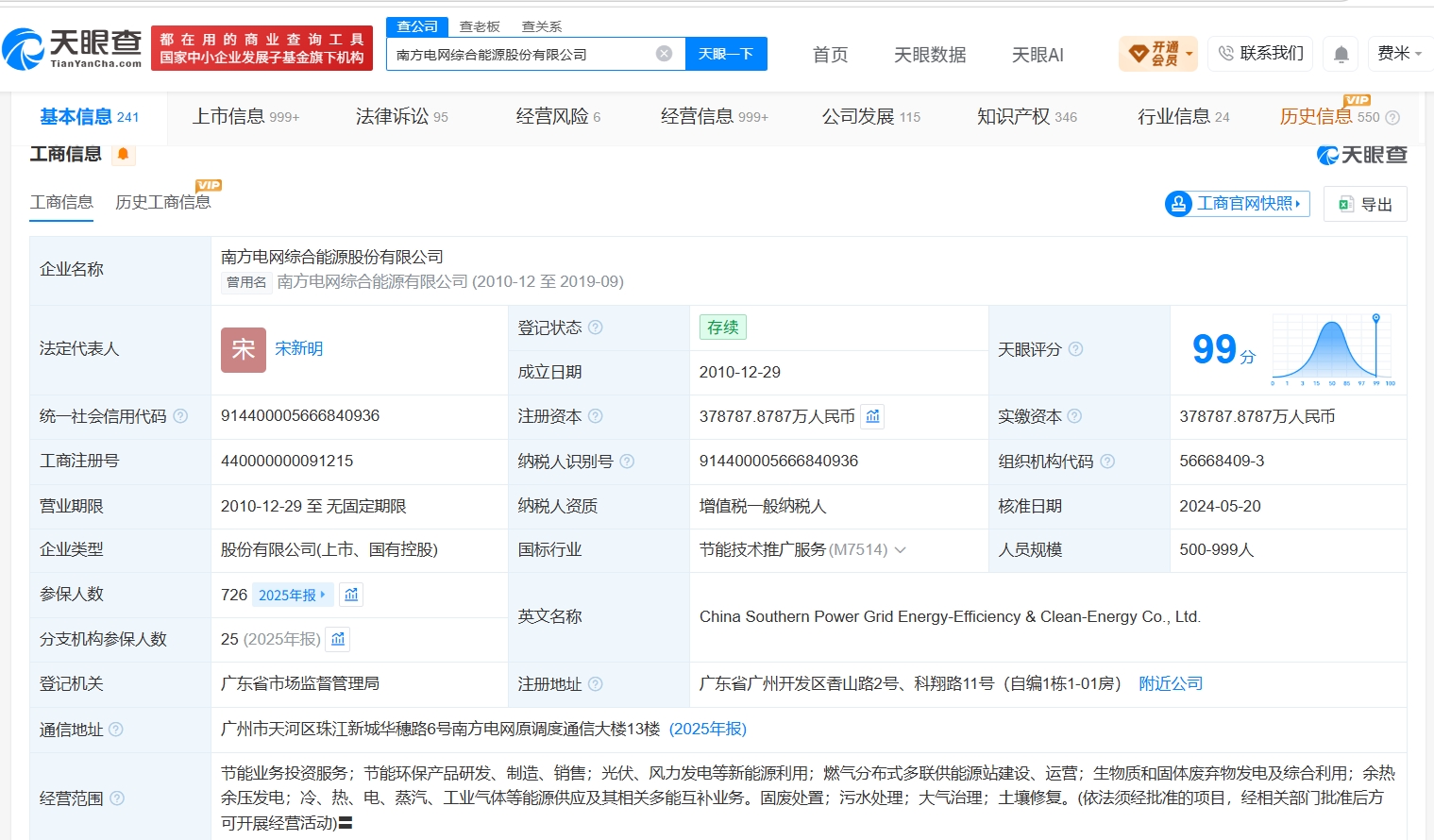The height and width of the screenshot is (840, 1434).
Task: Click help icon next to 登记状态
Action: click(x=596, y=328)
